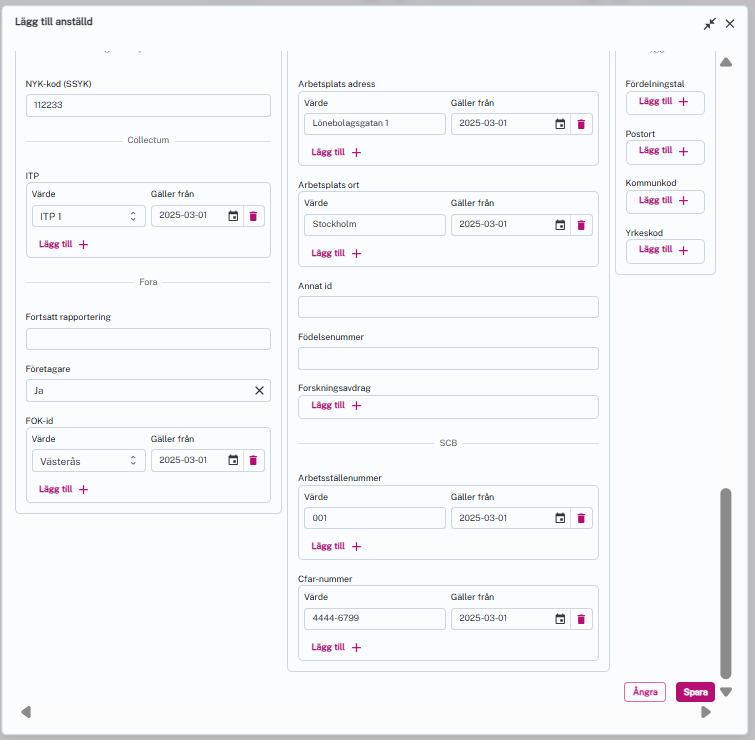
Task: Add a new Yrkeskod entry
Action: pos(664,251)
